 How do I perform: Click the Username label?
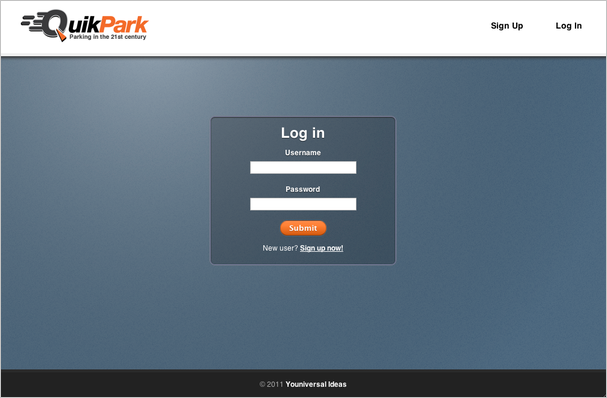[303, 153]
